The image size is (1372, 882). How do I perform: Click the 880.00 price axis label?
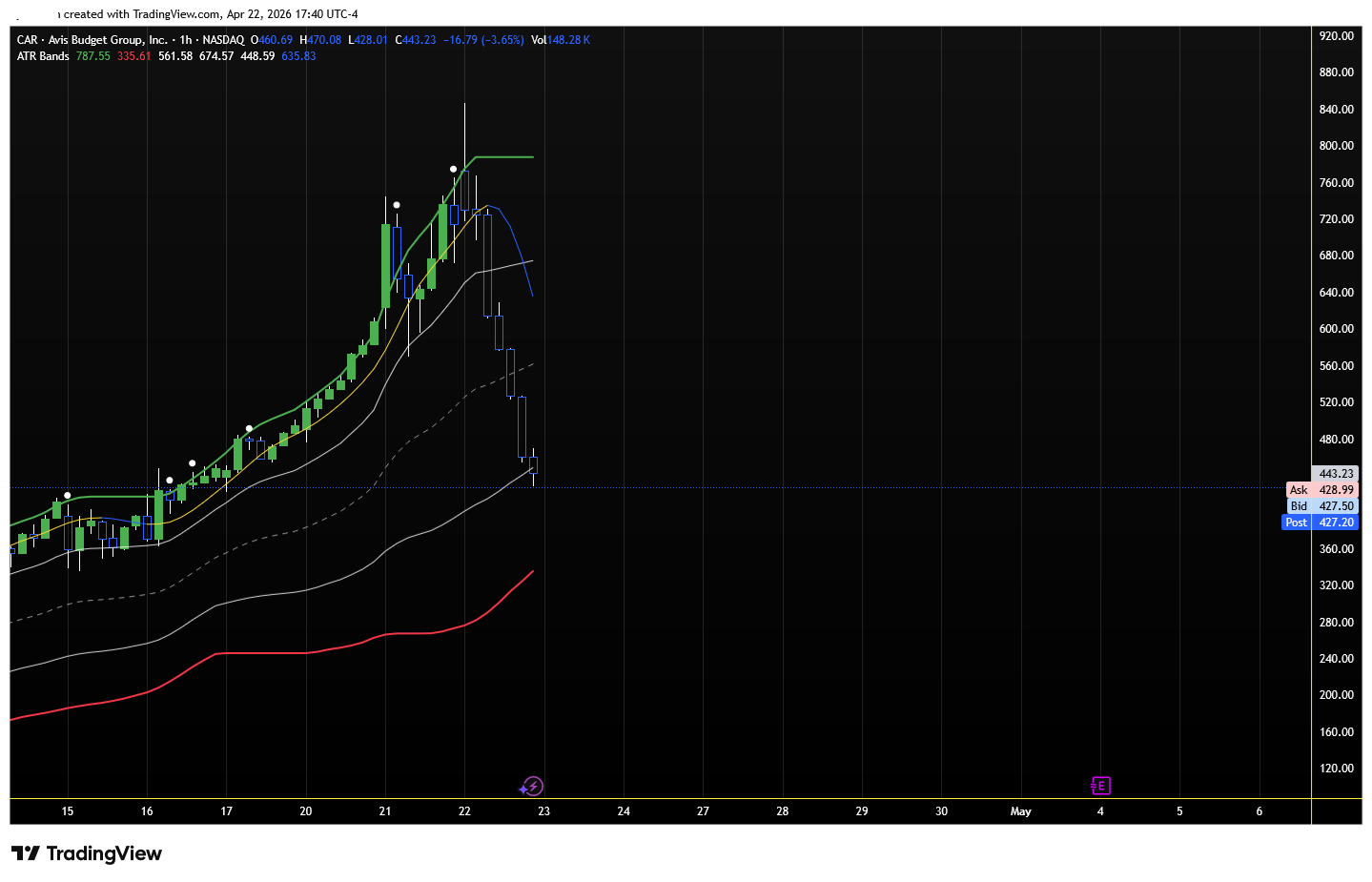tap(1336, 72)
